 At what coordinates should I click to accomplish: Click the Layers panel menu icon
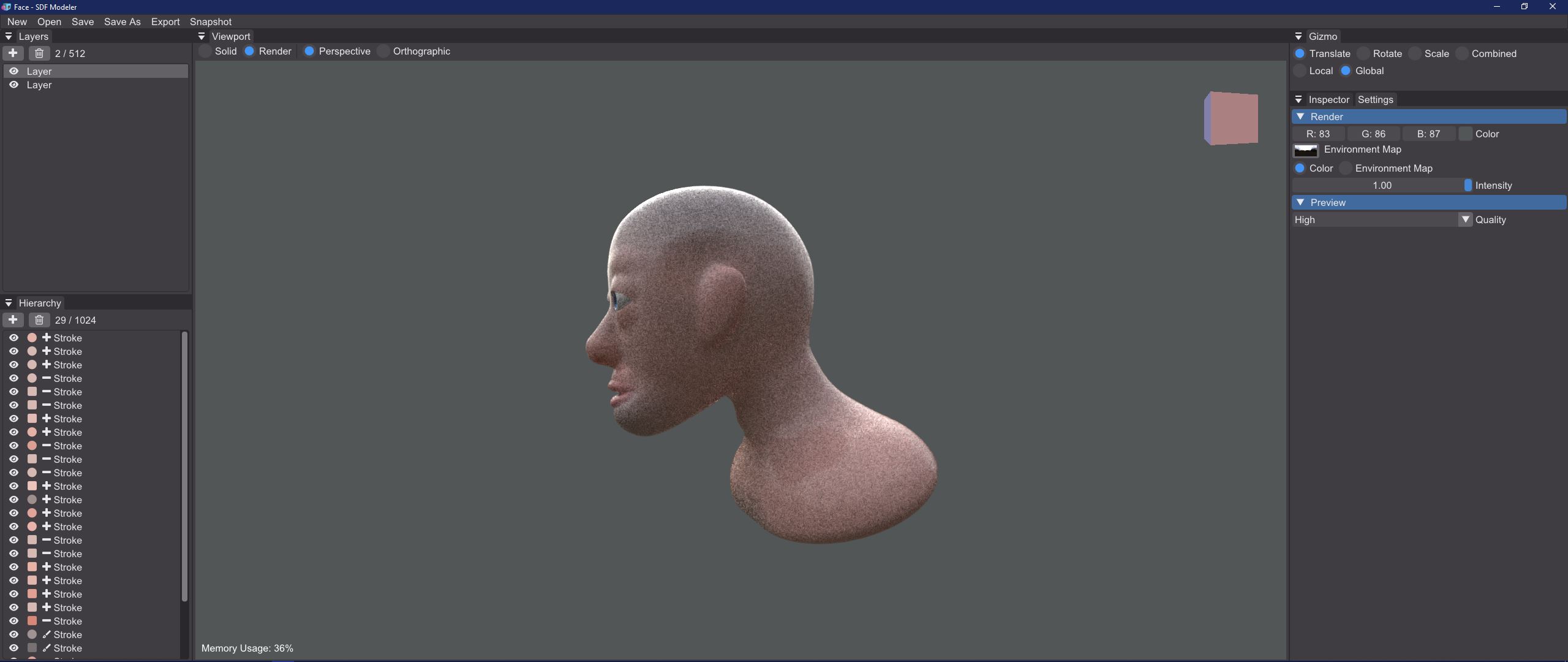(x=9, y=37)
